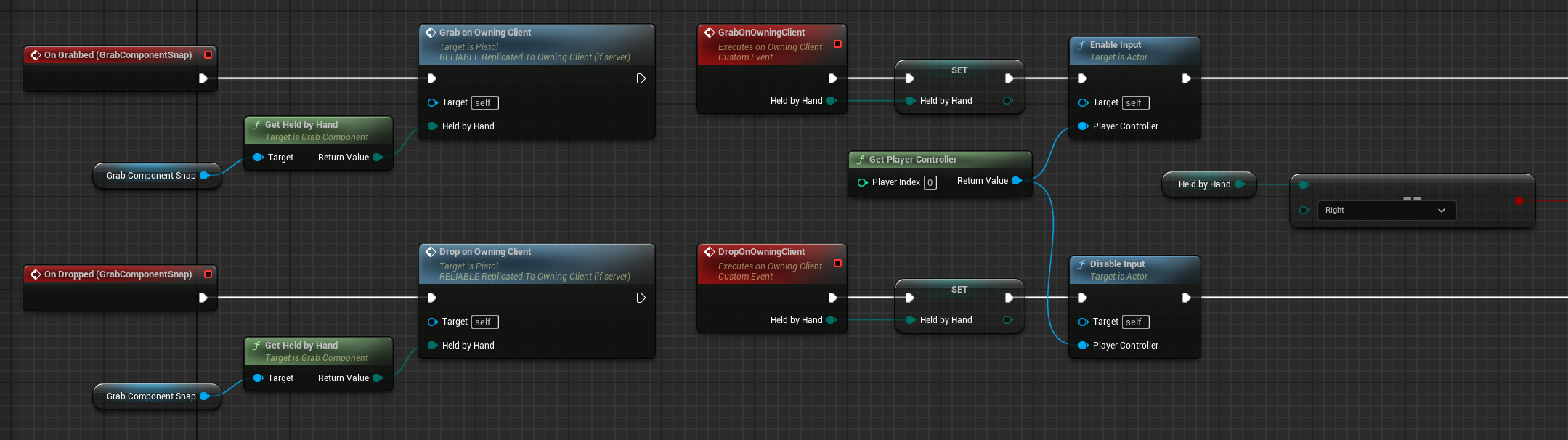Select the Disable Input node title
The image size is (1568, 440).
pos(1117,264)
